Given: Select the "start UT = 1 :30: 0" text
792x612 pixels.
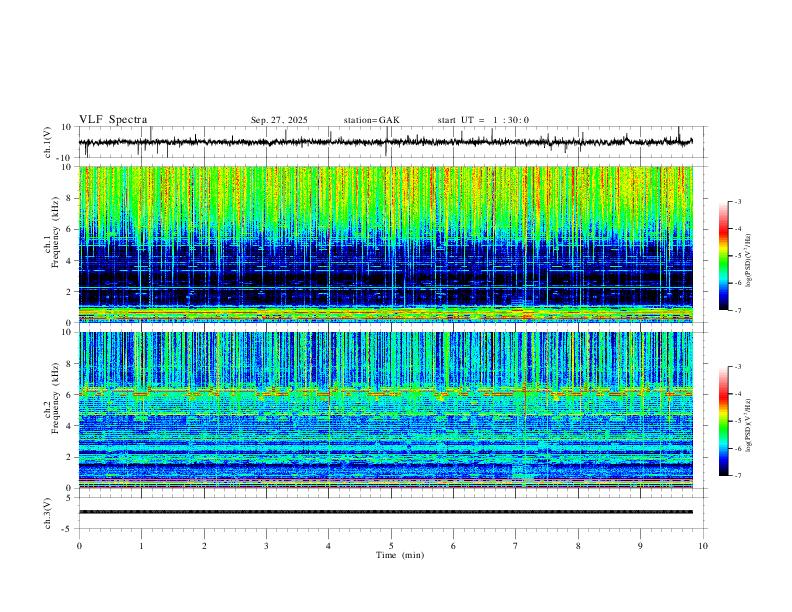Looking at the screenshot, I should pos(483,120).
